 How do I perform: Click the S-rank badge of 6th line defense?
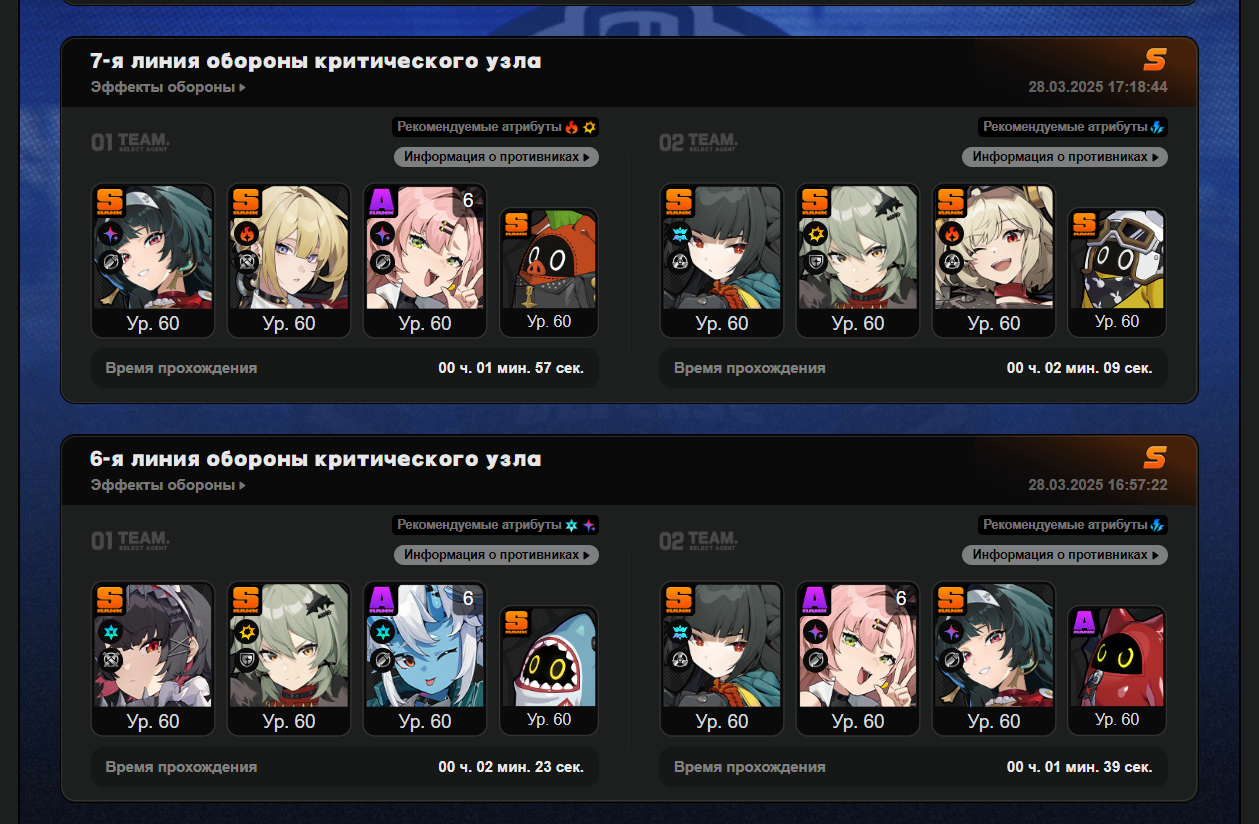coord(1155,458)
